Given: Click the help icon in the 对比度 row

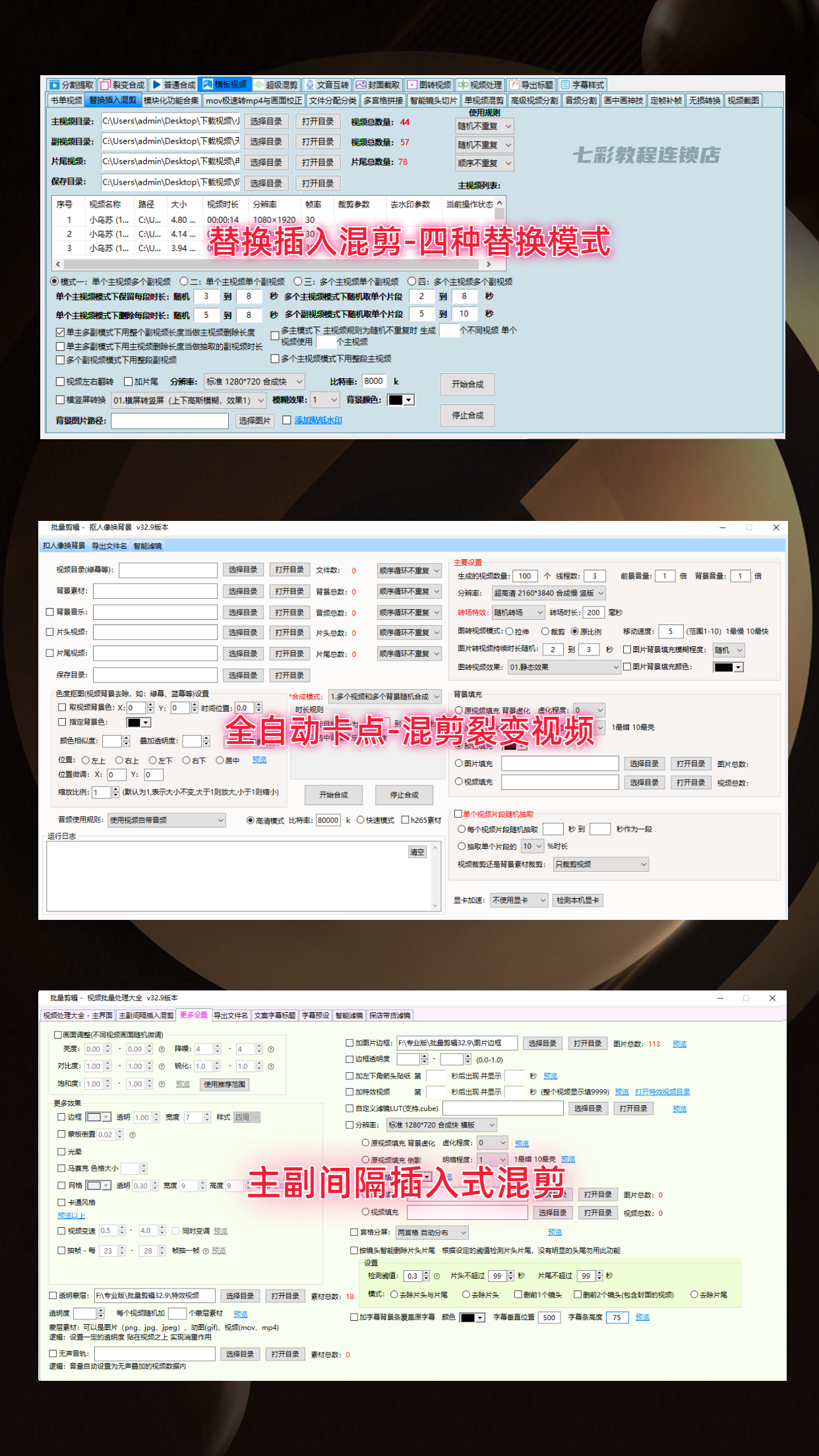Looking at the screenshot, I should (x=162, y=1066).
